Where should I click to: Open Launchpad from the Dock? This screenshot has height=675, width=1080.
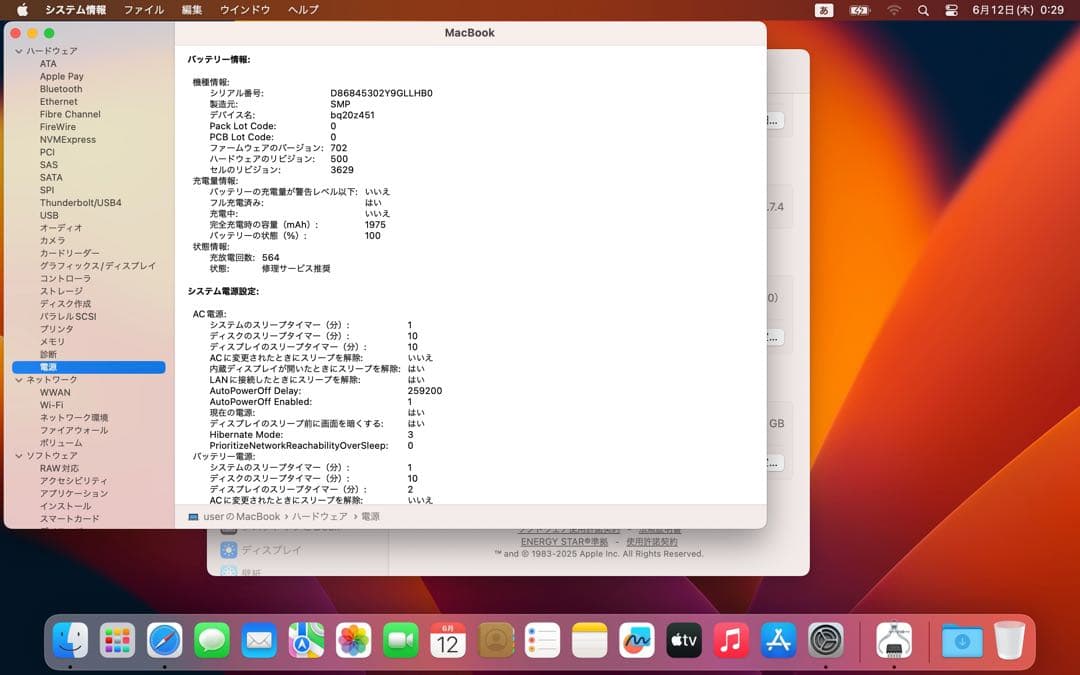[117, 641]
